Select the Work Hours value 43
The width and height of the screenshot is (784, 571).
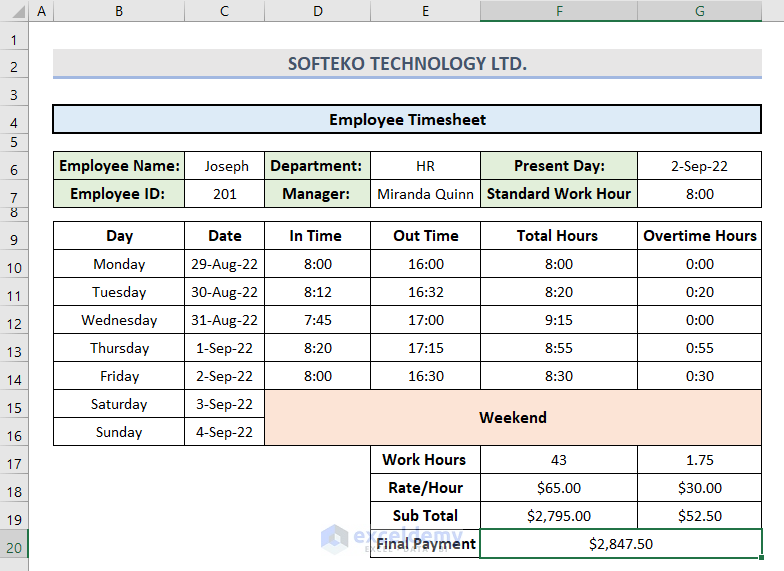559,460
